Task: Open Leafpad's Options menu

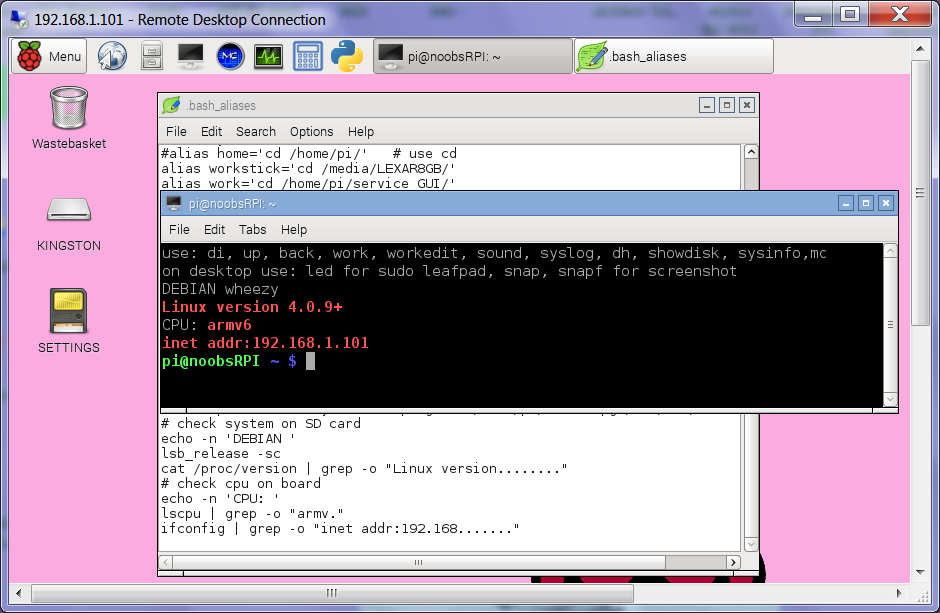Action: click(311, 131)
